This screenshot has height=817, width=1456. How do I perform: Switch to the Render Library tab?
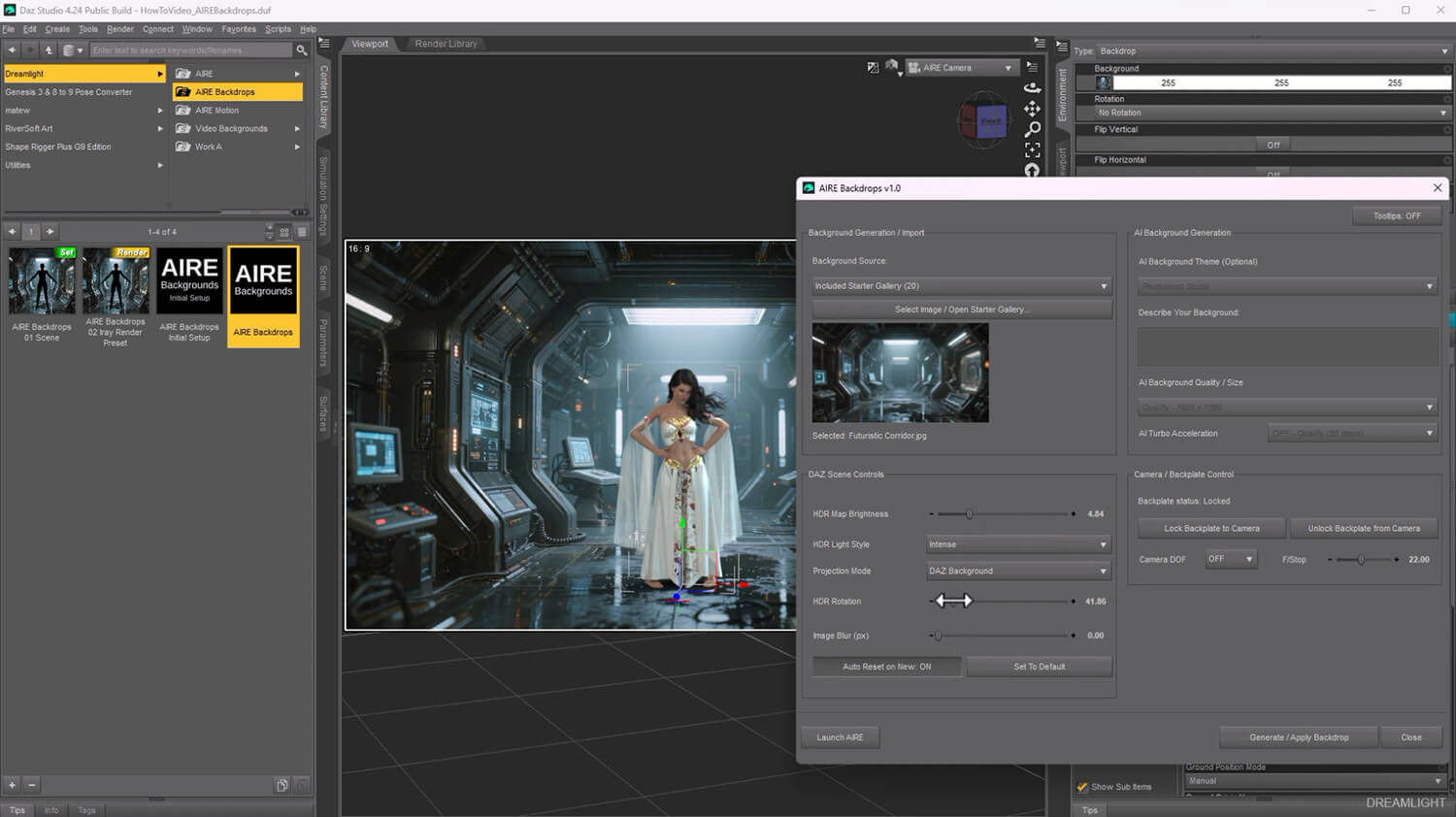point(446,44)
